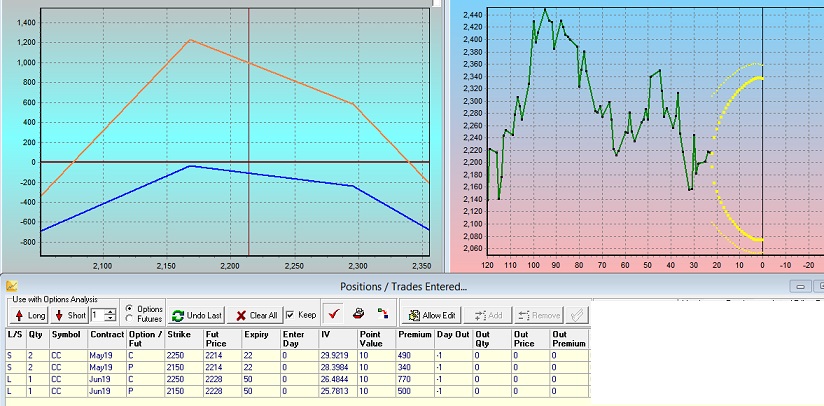Select the Options radio button
The image size is (824, 406).
click(129, 308)
